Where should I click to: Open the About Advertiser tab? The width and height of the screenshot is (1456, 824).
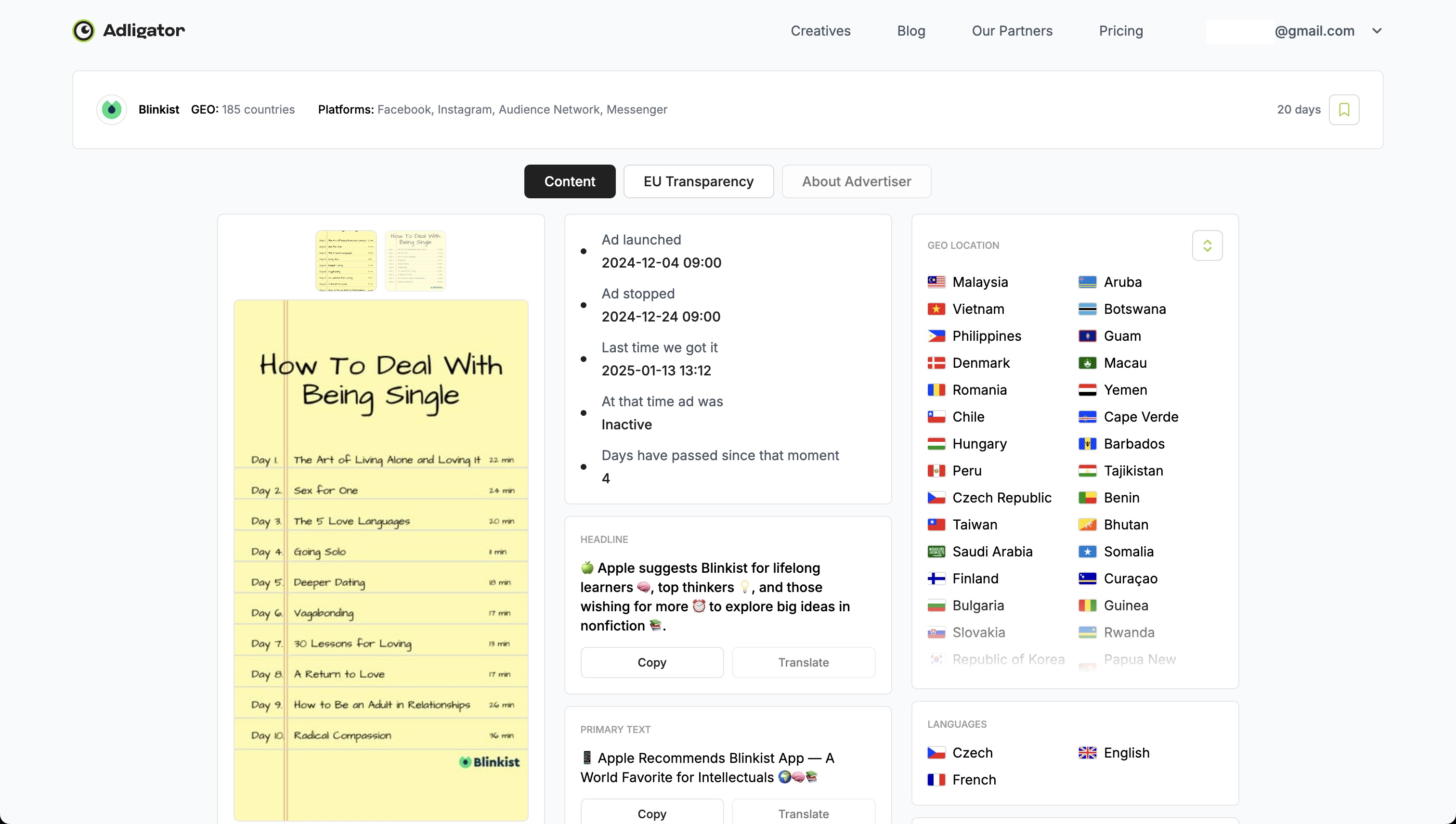856,181
